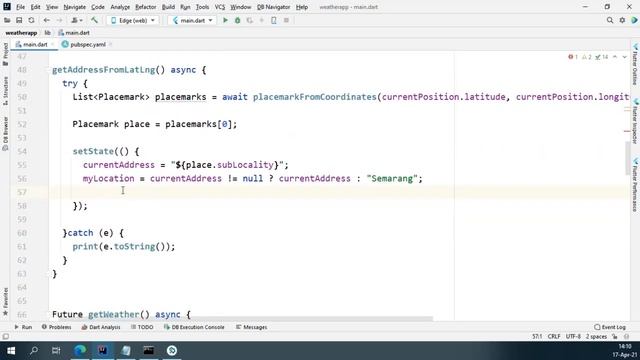Open the Problems tool window
This screenshot has width=640, height=360.
56,327
